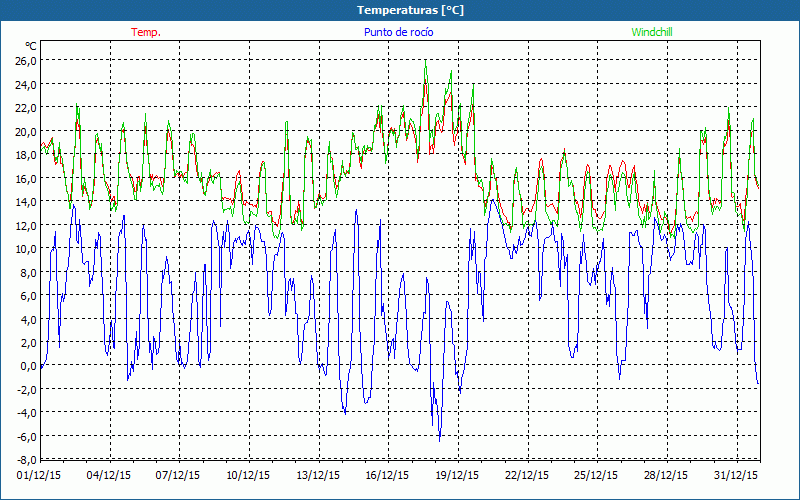Click the 0,0 y-axis value
This screenshot has height=500, width=800.
click(x=29, y=366)
